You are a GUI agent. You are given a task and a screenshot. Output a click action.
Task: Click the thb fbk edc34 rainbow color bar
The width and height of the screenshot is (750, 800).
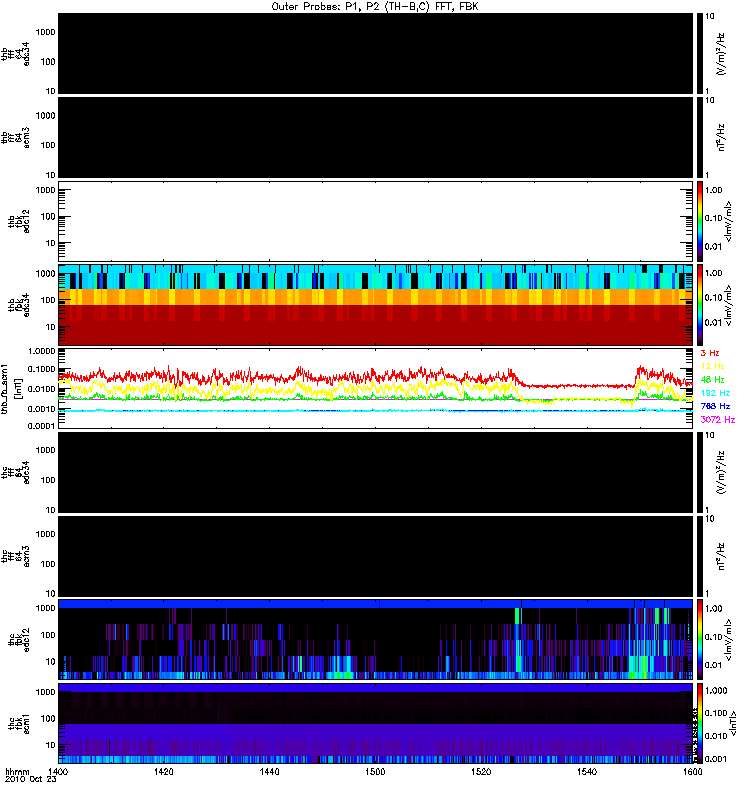[x=700, y=305]
